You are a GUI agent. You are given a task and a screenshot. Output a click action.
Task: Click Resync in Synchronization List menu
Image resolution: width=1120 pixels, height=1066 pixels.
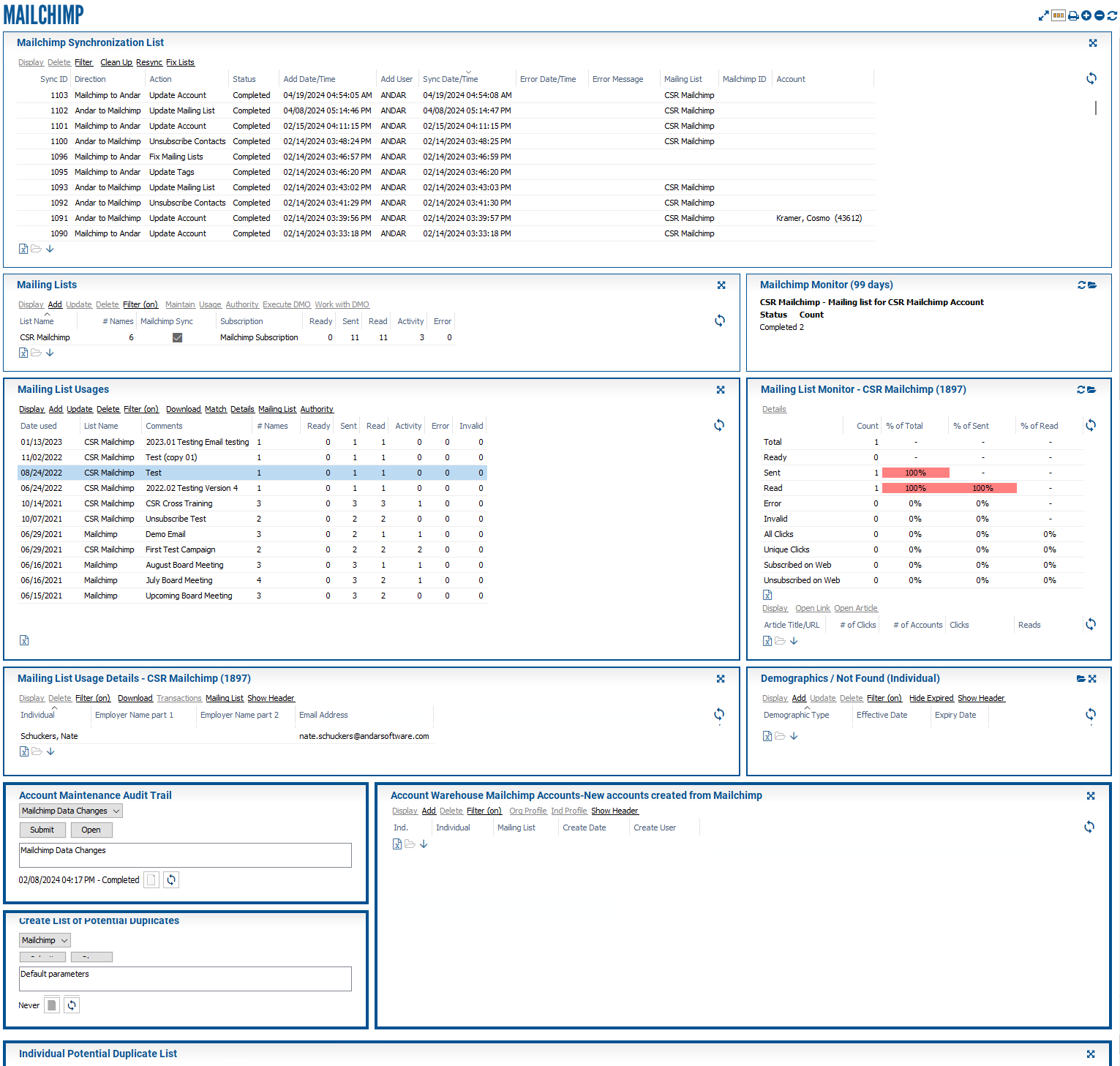tap(149, 62)
